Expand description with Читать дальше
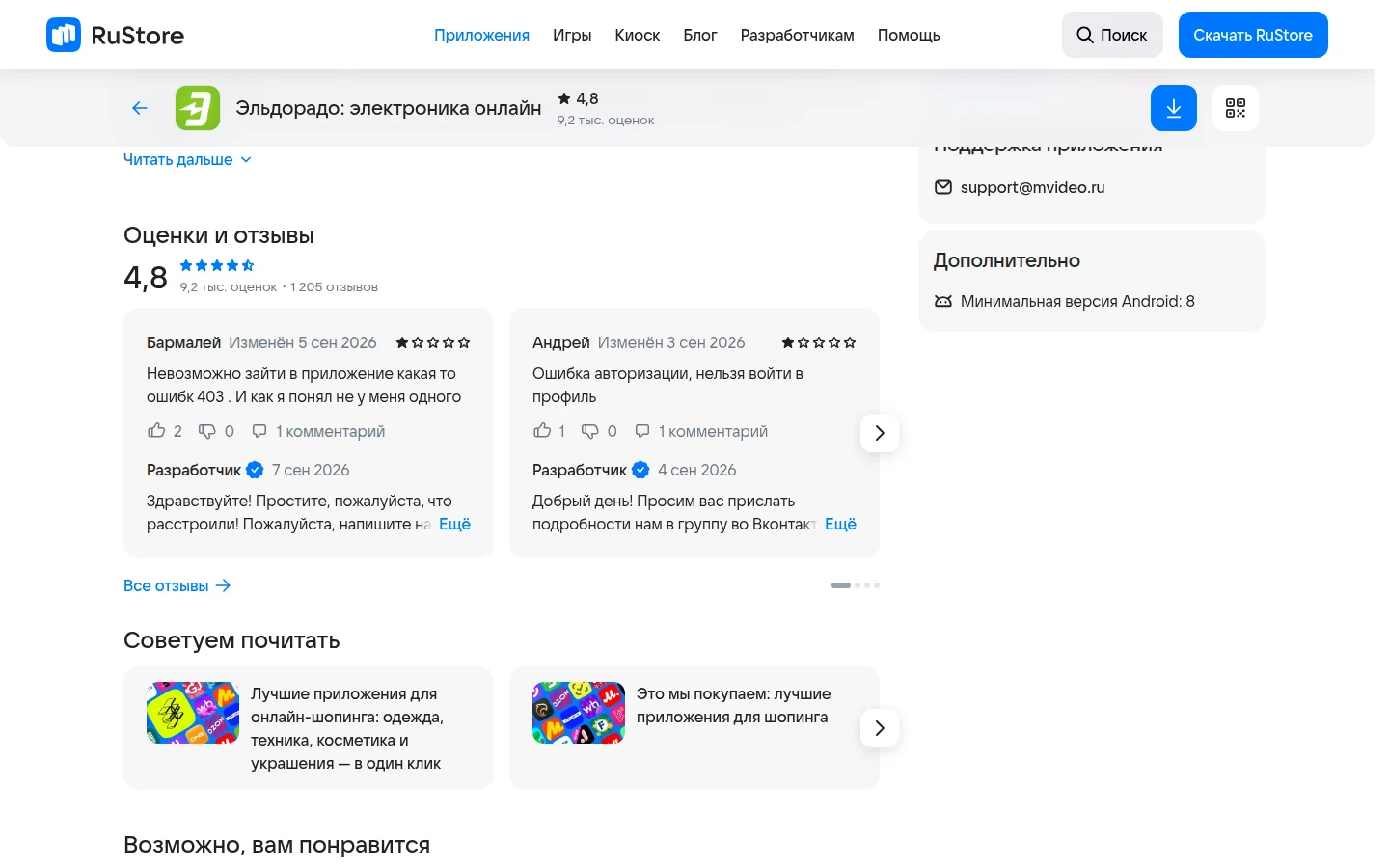The image size is (1389, 868). coord(187,159)
